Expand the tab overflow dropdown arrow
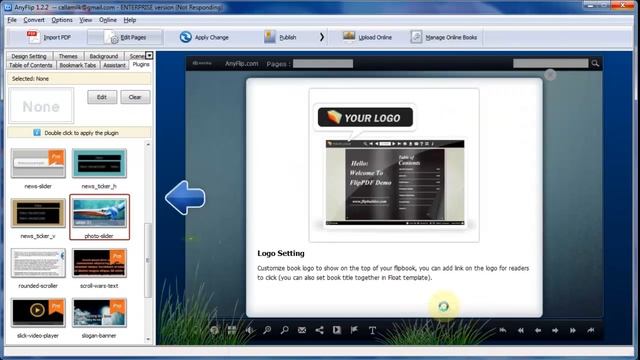This screenshot has width=640, height=360. point(149,55)
